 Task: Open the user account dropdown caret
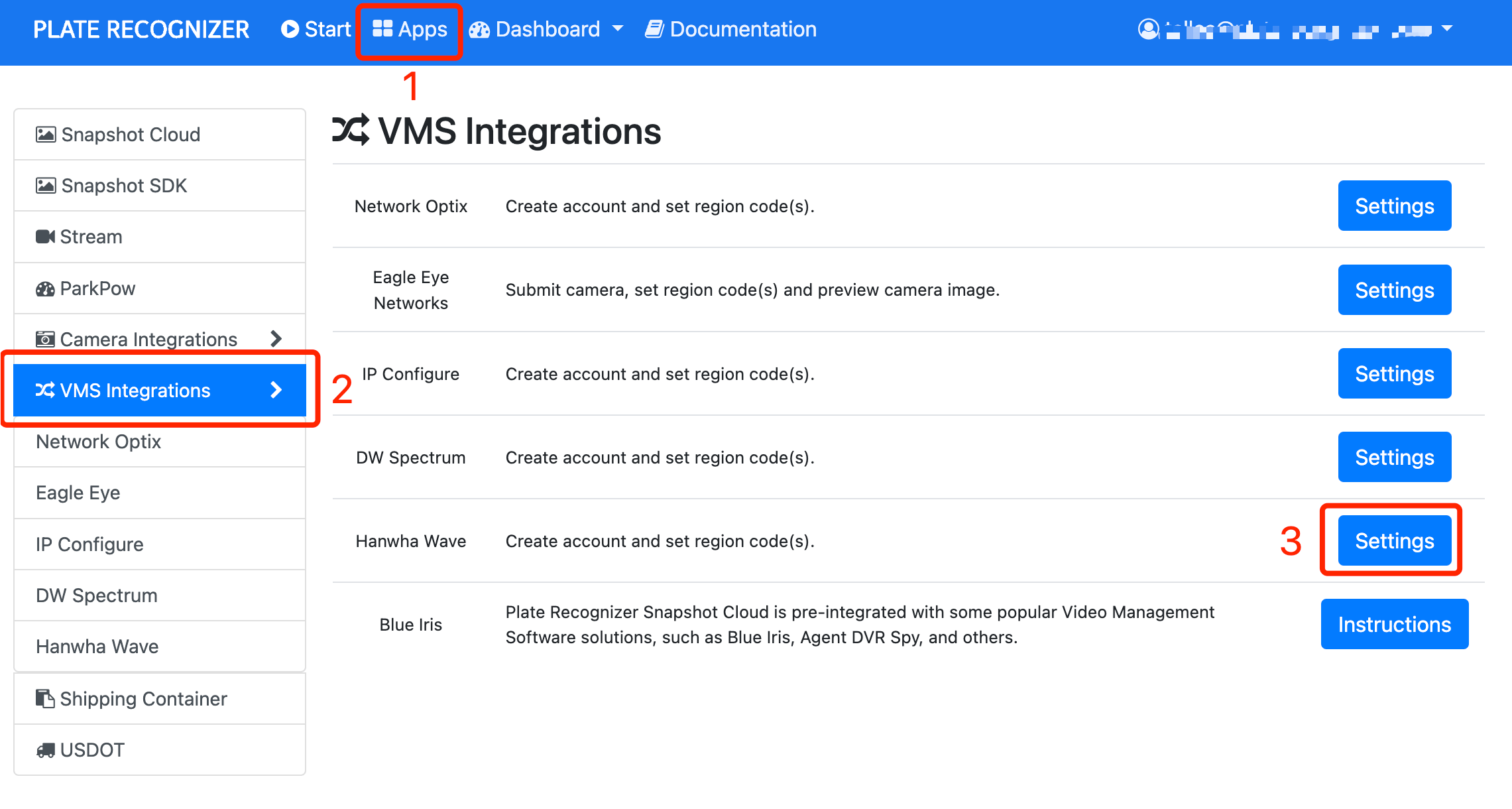point(1447,29)
